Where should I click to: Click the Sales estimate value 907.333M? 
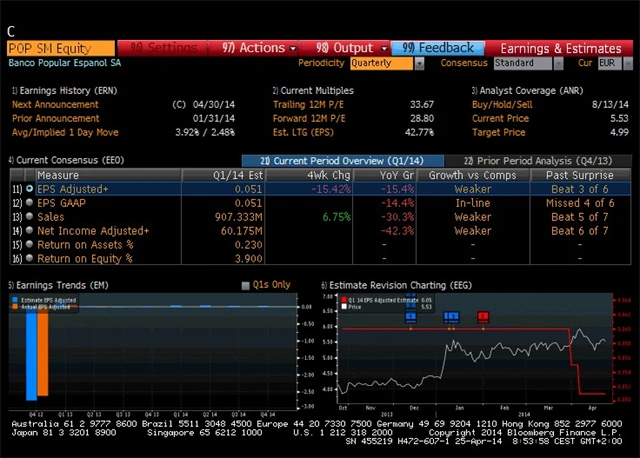(x=238, y=217)
